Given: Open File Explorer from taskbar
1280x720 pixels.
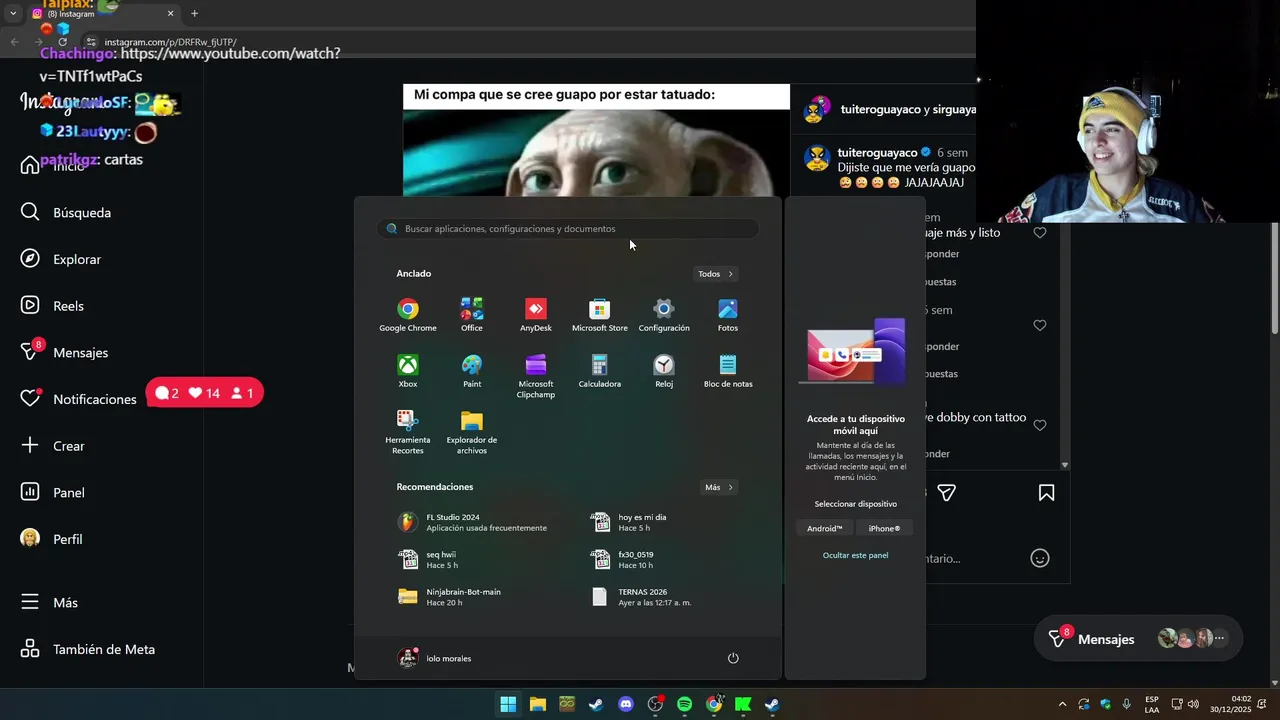Looking at the screenshot, I should [537, 704].
